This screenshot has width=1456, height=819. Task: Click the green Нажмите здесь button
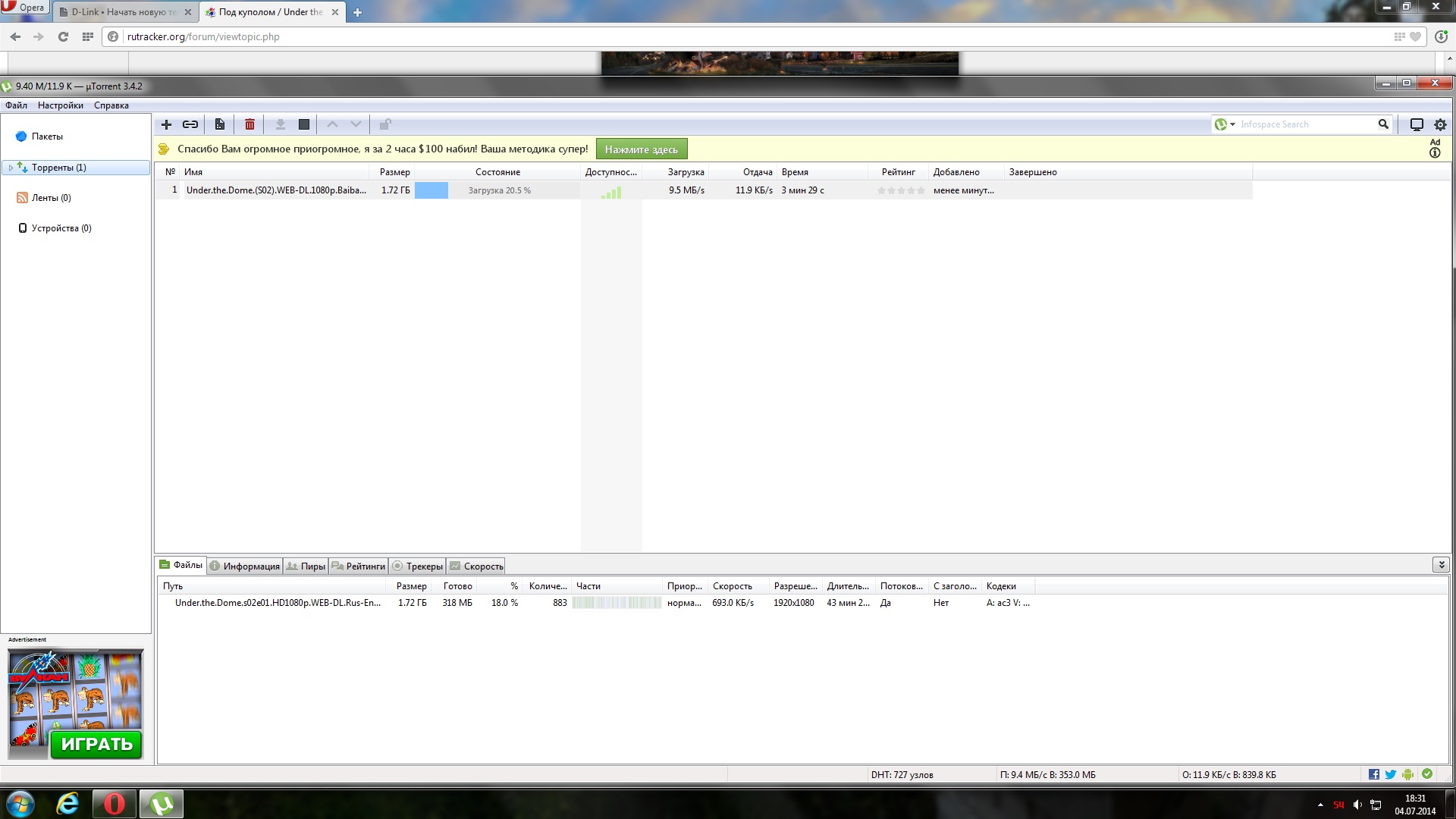[642, 149]
